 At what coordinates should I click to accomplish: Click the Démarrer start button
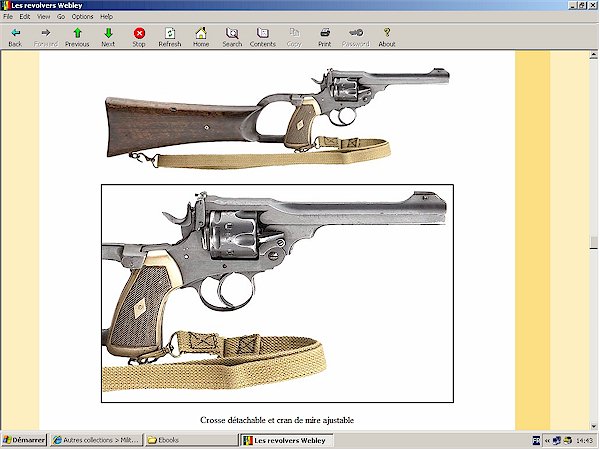23,440
